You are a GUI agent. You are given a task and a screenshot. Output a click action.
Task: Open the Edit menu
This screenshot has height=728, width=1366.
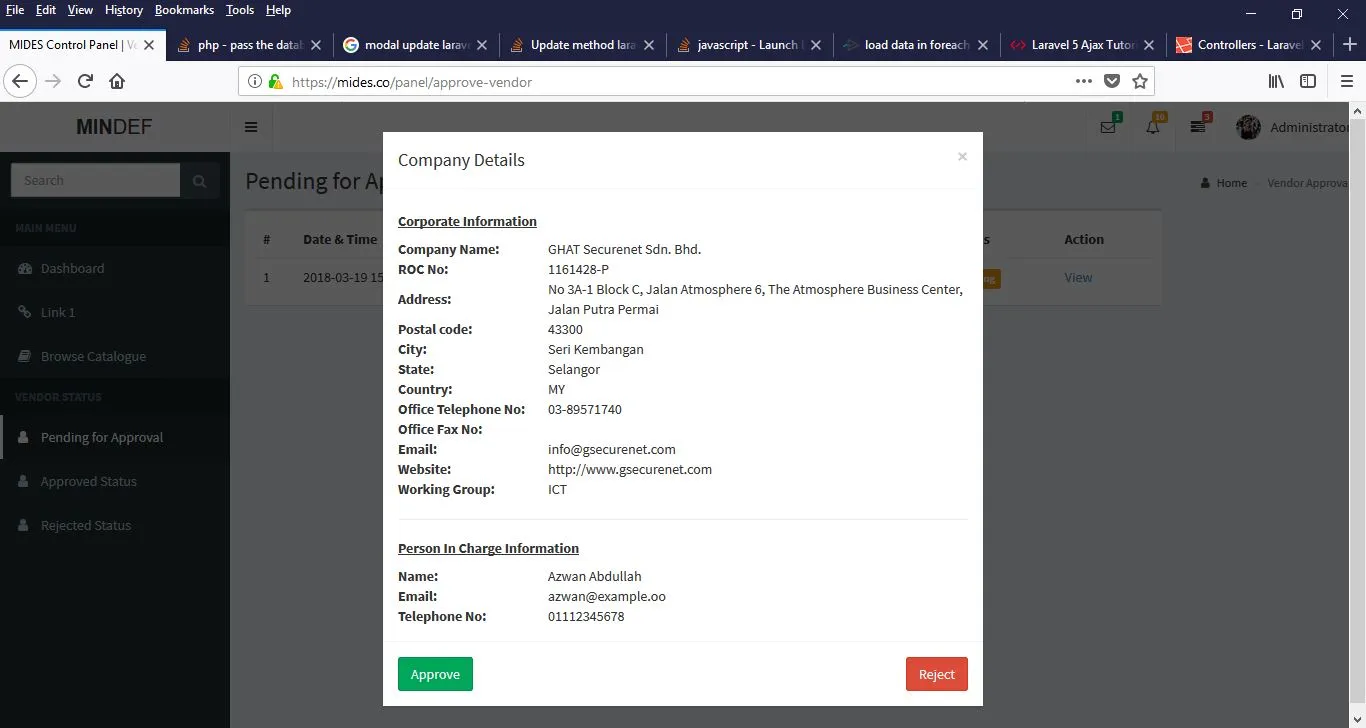point(46,10)
